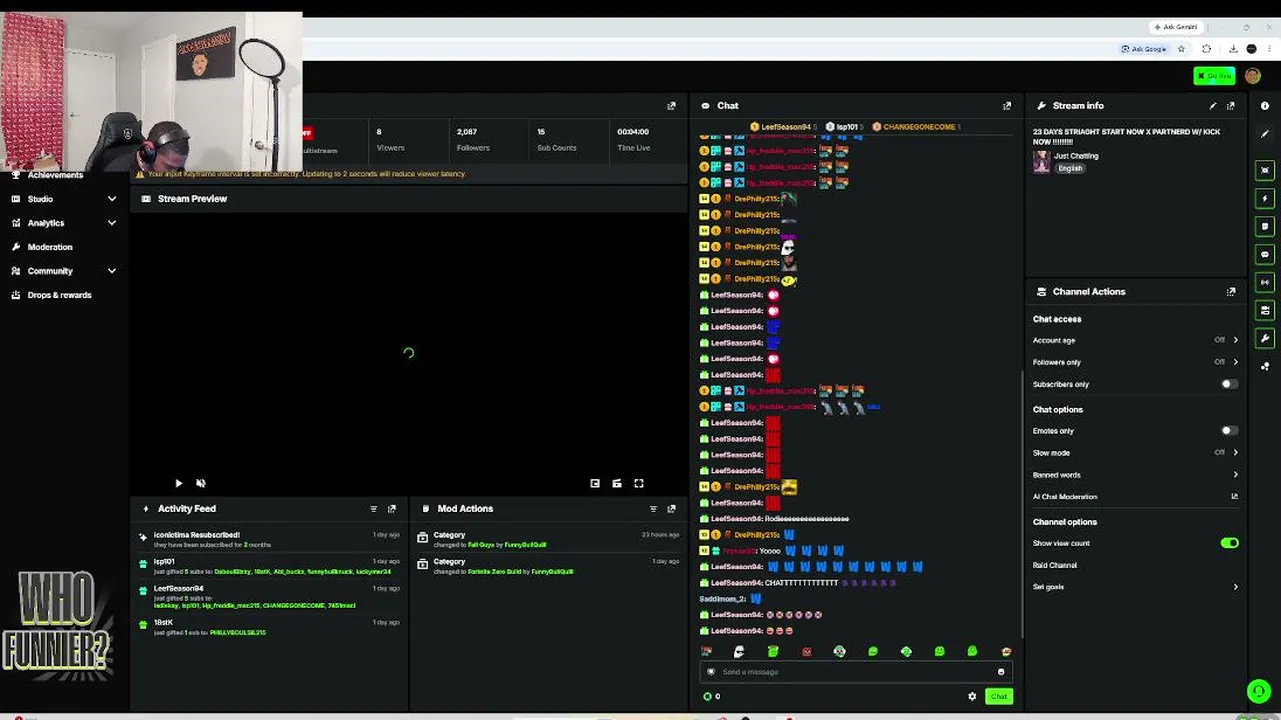
Task: Pop out the Activity Feed panel
Action: pyautogui.click(x=392, y=509)
